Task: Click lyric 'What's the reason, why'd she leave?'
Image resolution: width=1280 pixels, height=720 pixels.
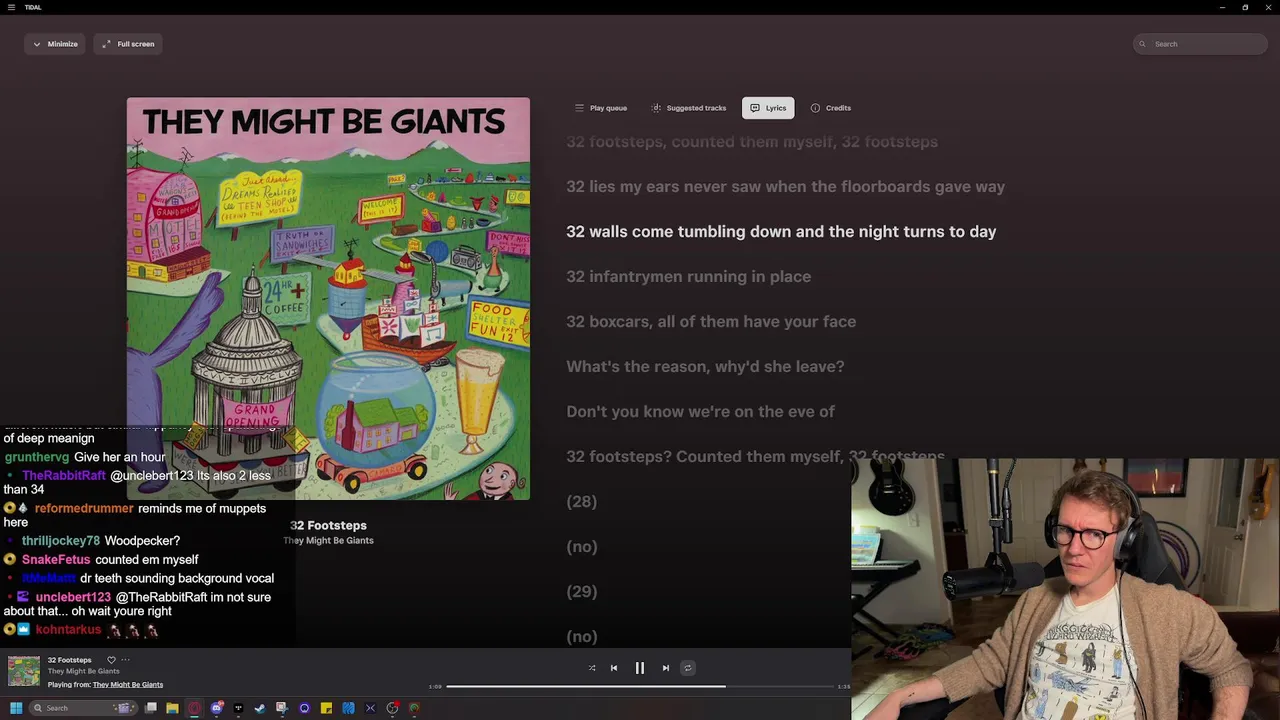Action: (705, 367)
